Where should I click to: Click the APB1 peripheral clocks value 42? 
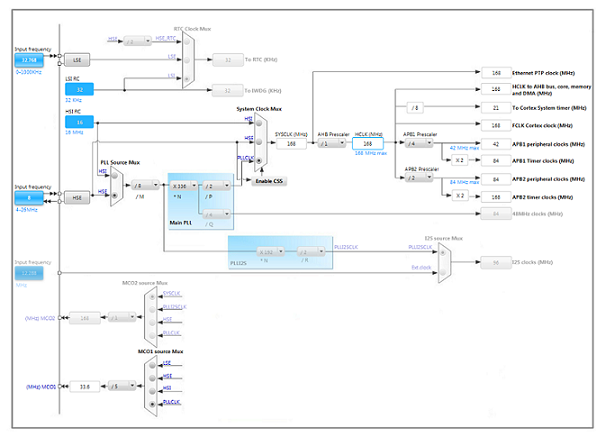click(x=496, y=144)
